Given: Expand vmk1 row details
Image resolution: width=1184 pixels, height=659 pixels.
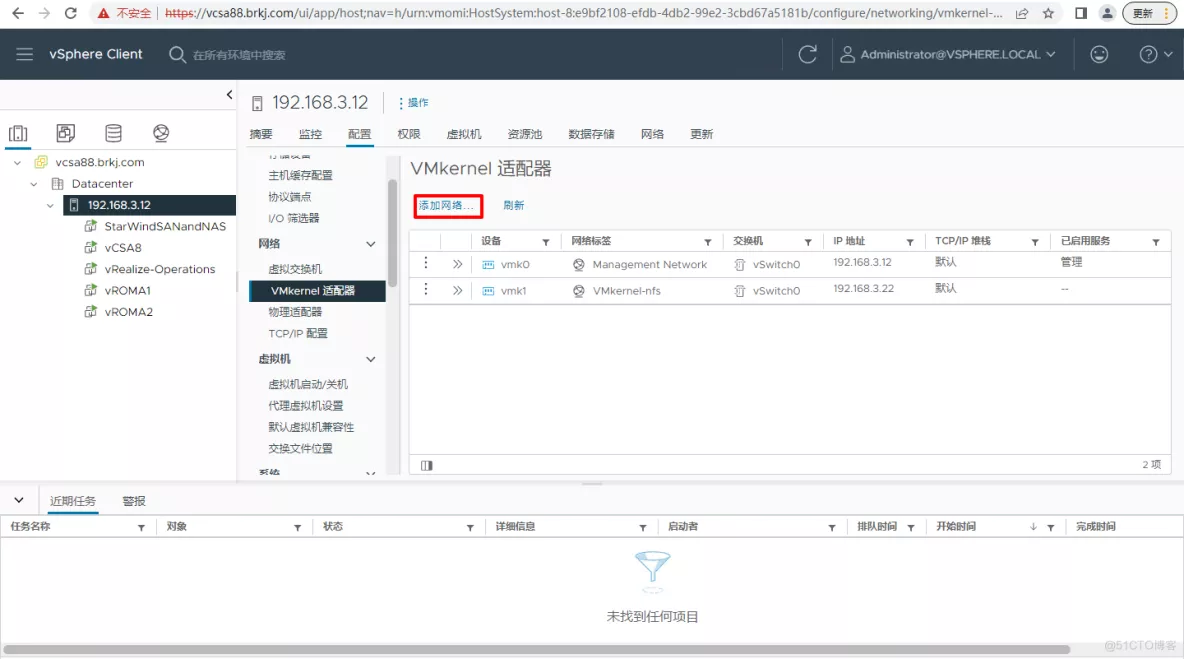Looking at the screenshot, I should click(x=458, y=291).
